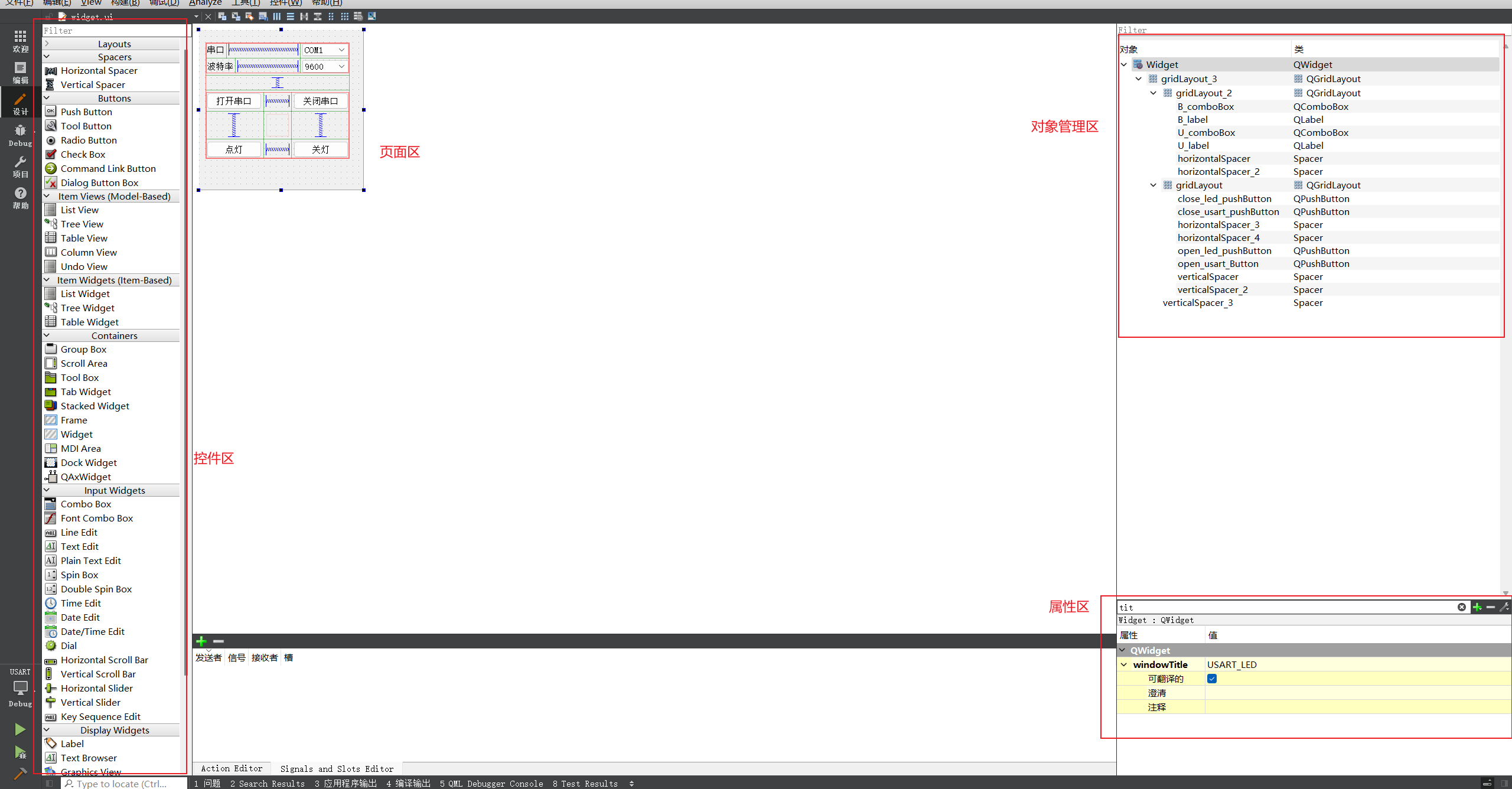Click 打开串口 button in page area
Image resolution: width=1512 pixels, height=789 pixels.
point(233,100)
